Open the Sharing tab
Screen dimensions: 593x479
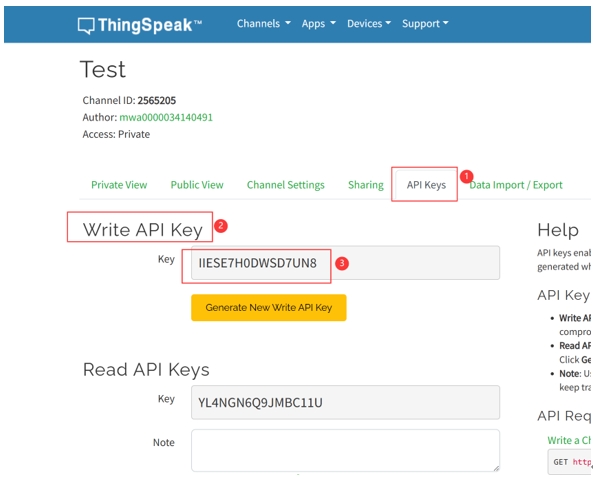(x=366, y=185)
